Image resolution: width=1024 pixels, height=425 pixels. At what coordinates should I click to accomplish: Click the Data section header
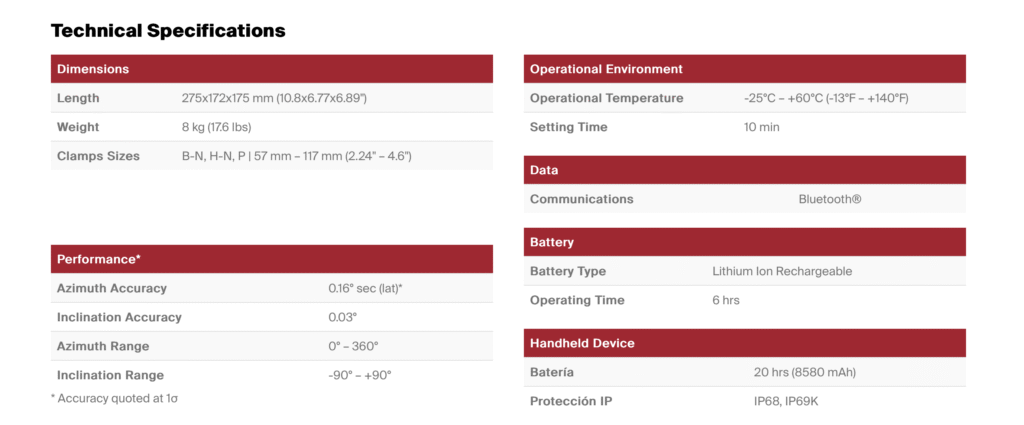[544, 170]
